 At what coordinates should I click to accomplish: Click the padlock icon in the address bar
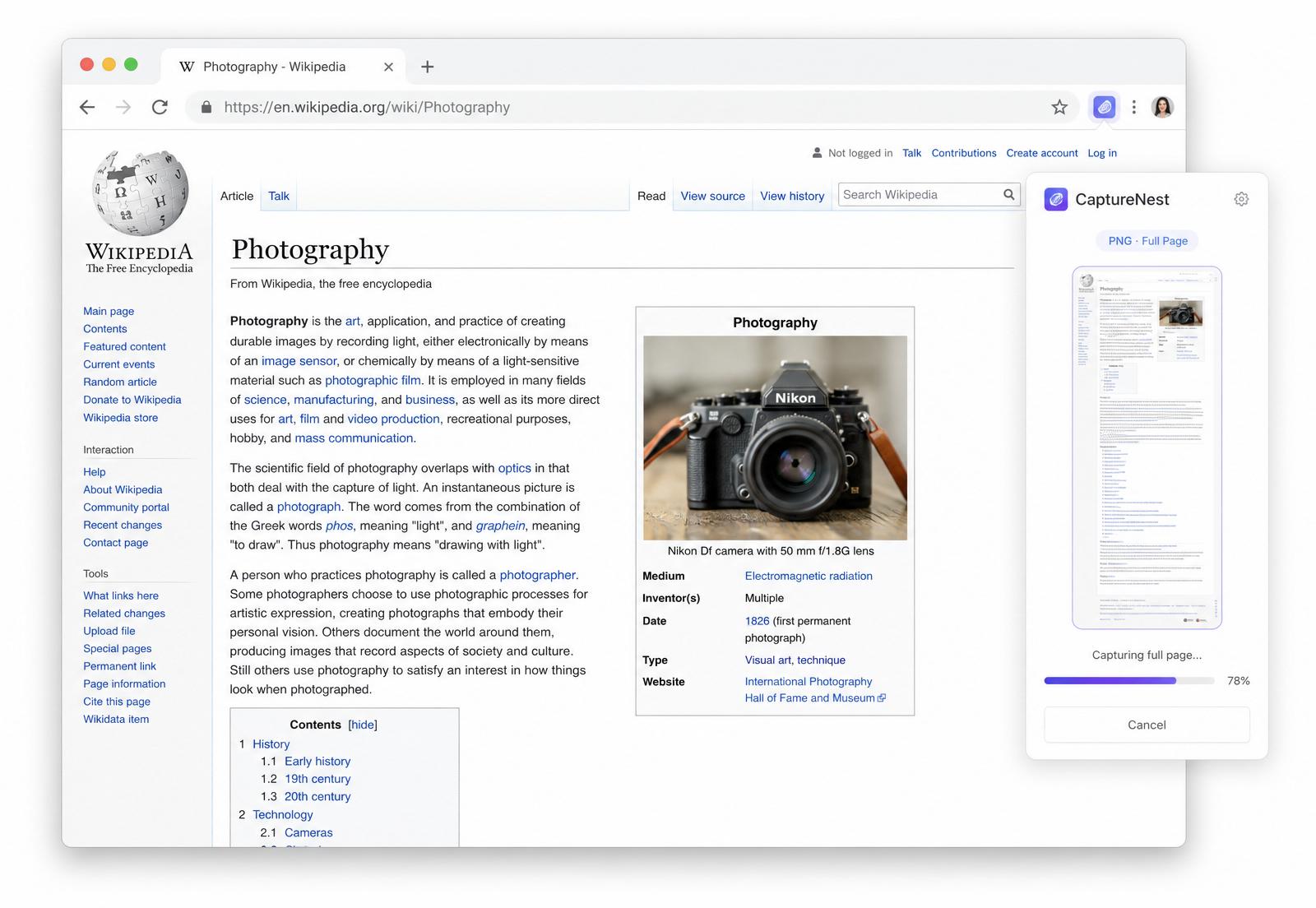tap(206, 107)
